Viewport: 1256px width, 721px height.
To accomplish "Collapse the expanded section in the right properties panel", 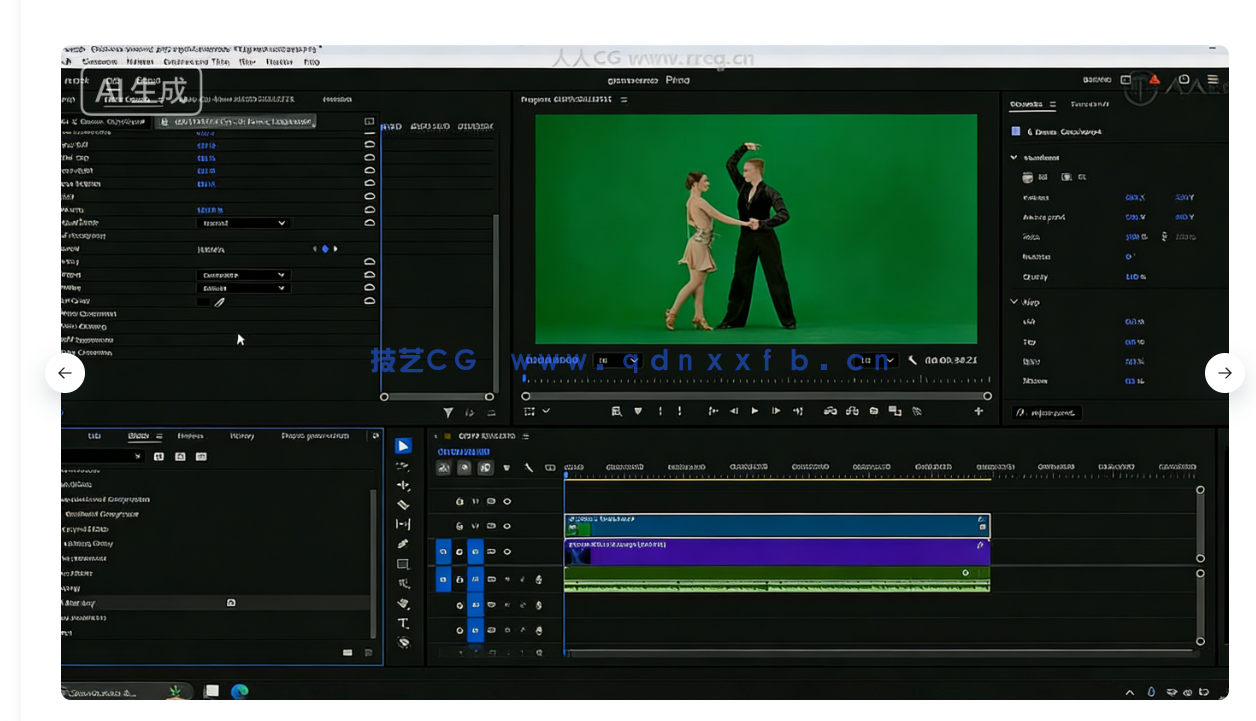I will 1014,157.
